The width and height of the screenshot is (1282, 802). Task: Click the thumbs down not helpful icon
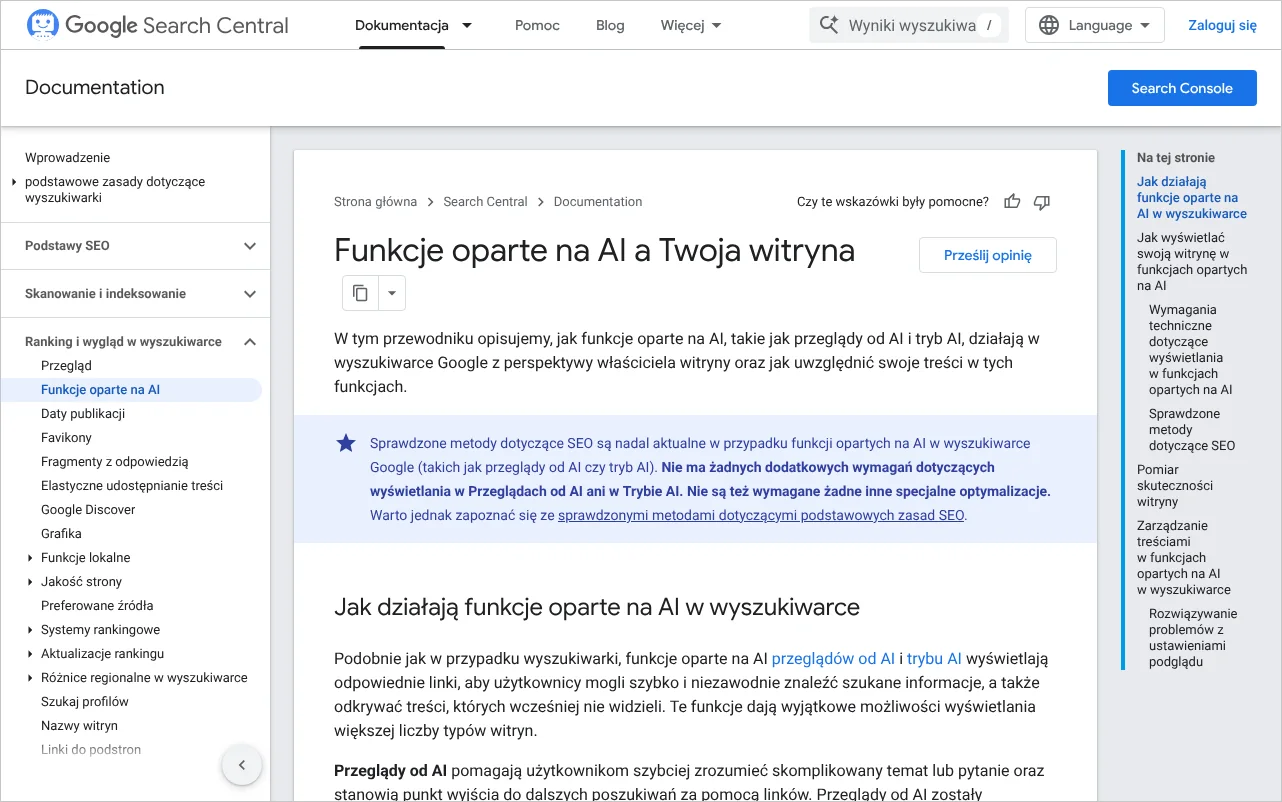click(x=1042, y=202)
